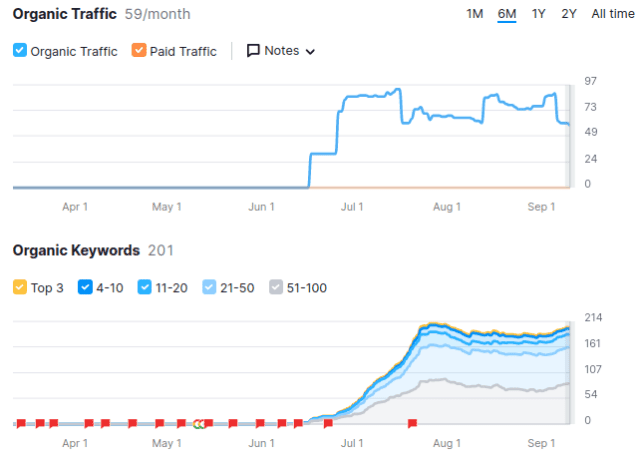Click the Google update icon near May

199,424
